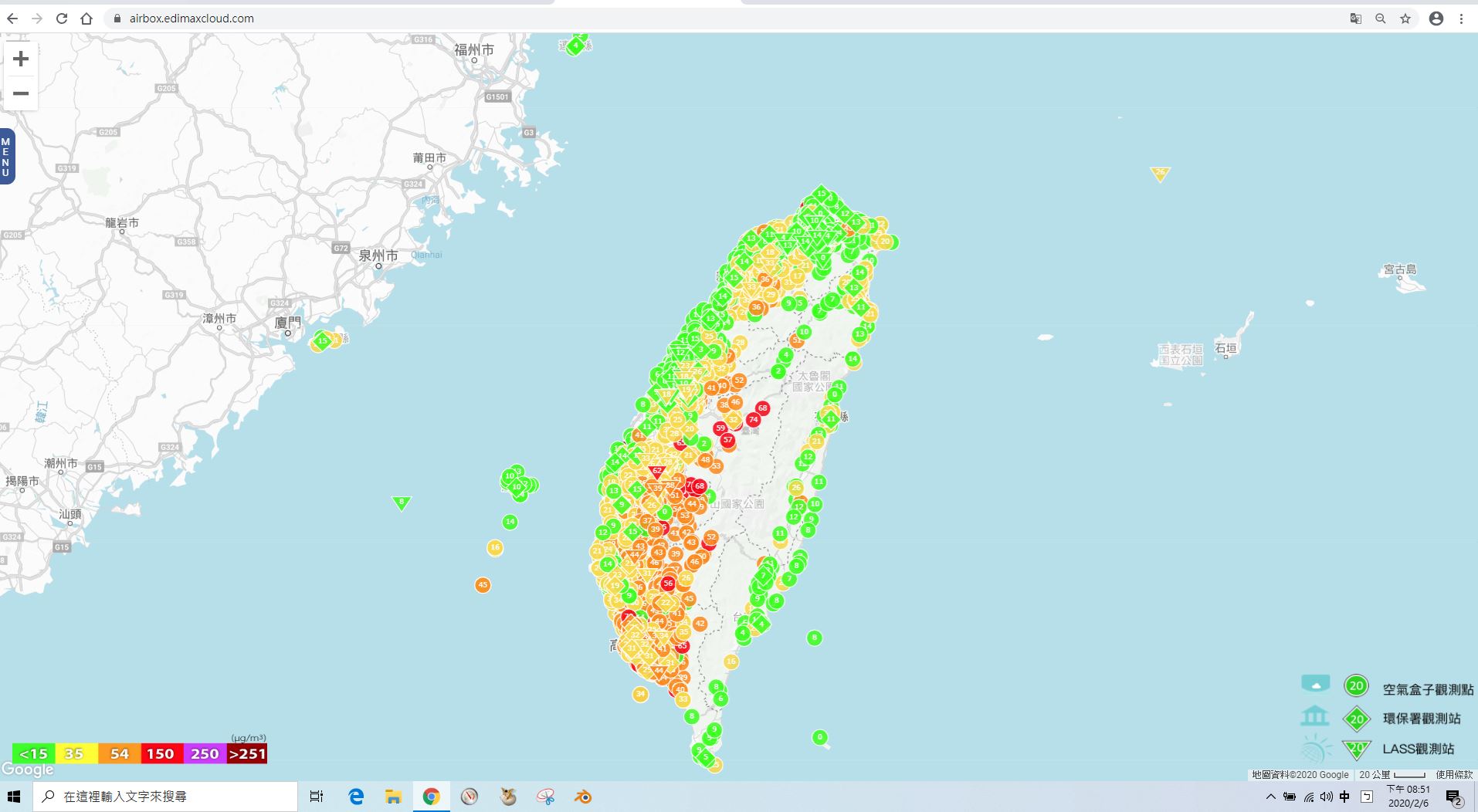
Task: Click the yellow 35 legend swatch
Action: coord(75,753)
